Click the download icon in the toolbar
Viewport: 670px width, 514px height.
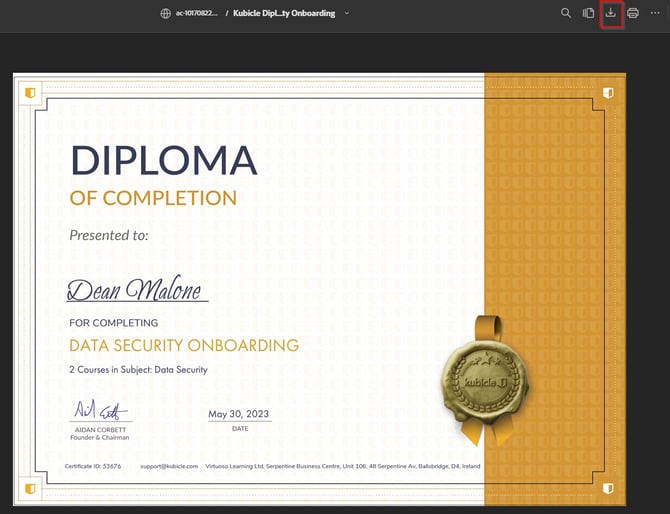[611, 13]
